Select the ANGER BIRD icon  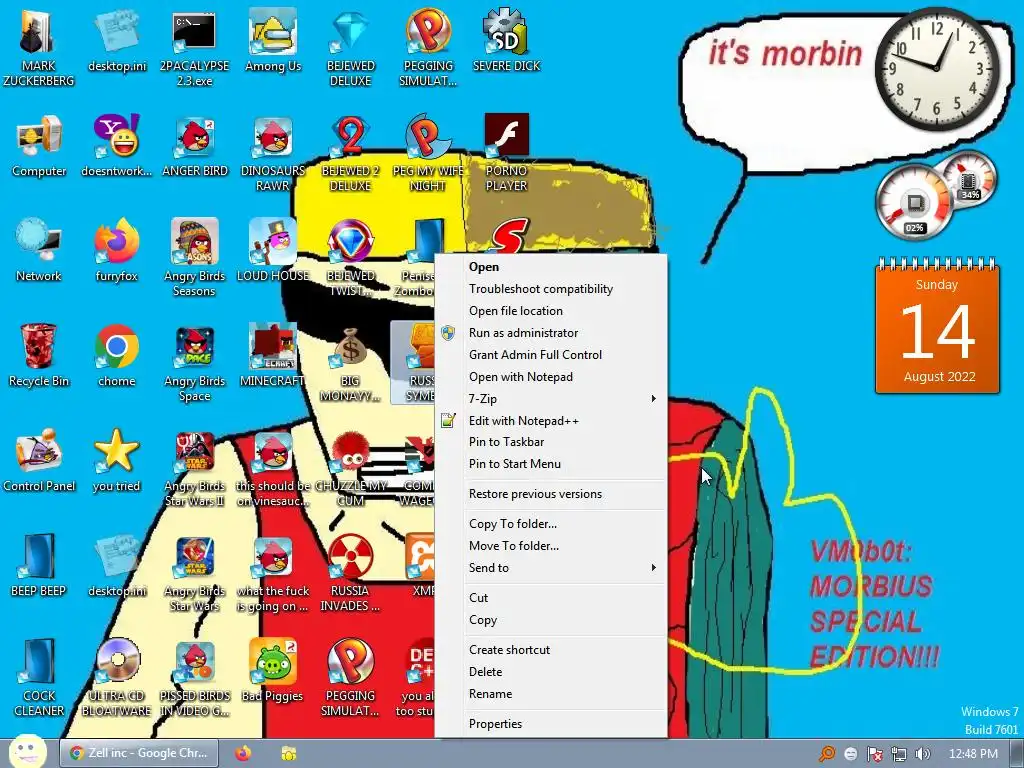coord(195,146)
